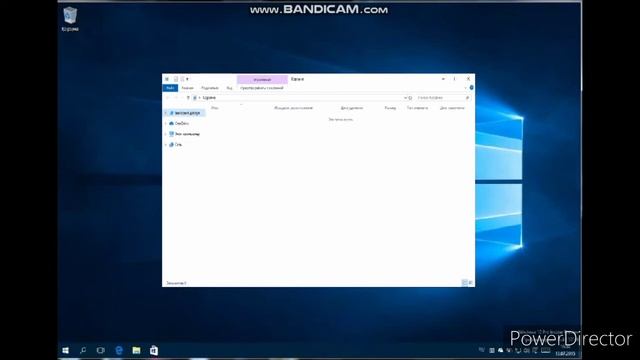Image resolution: width=640 pixels, height=360 pixels.
Task: Expand the OneDrive tree node
Action: (166, 123)
